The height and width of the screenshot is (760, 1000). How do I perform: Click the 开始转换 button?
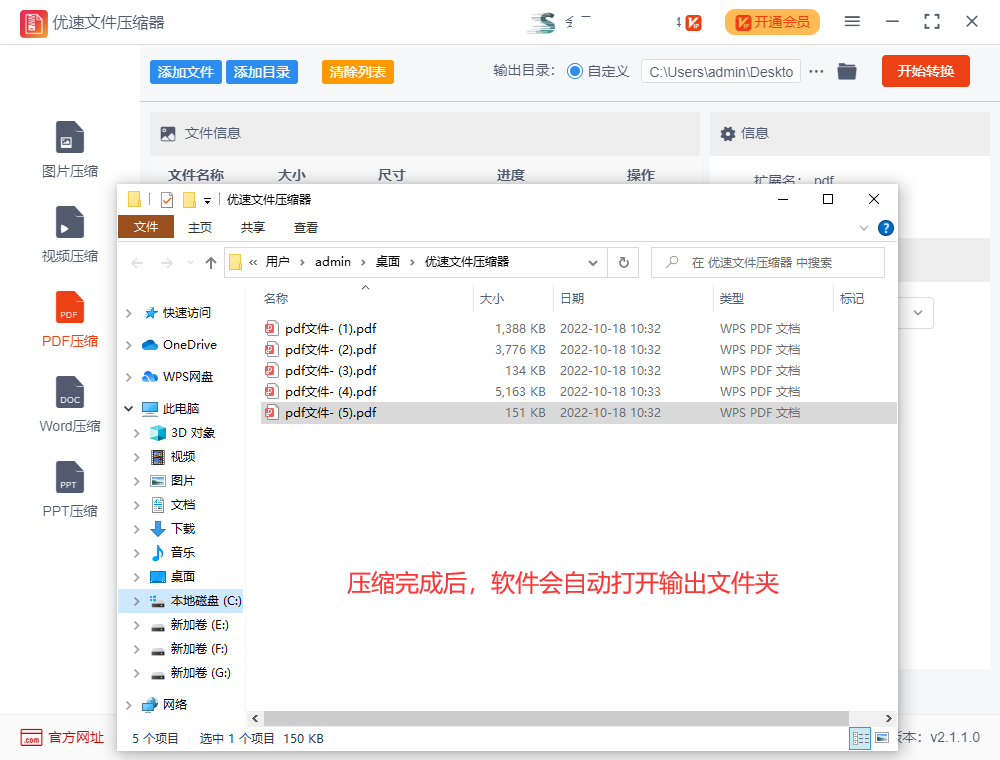[925, 71]
